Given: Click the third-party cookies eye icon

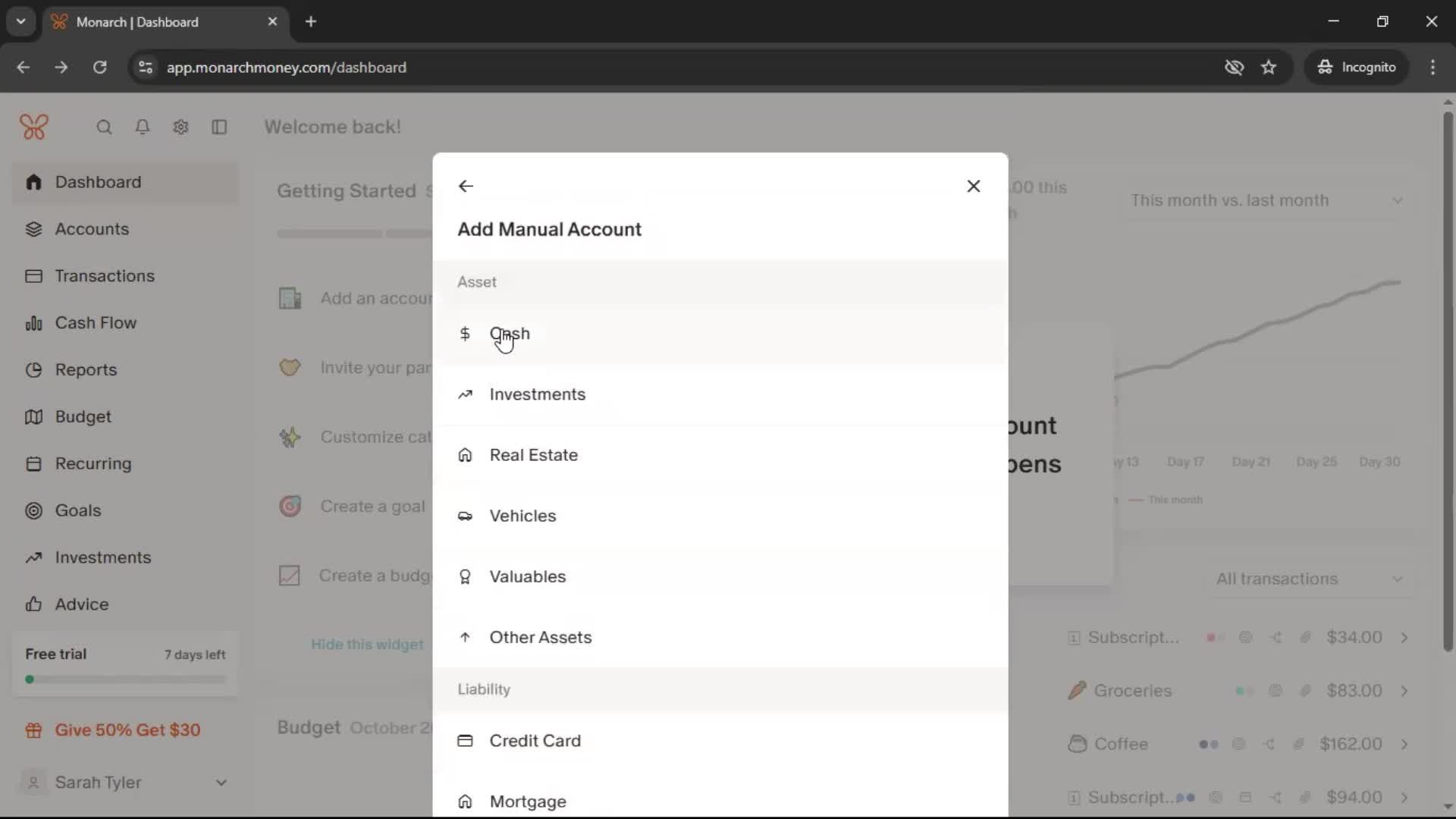Looking at the screenshot, I should point(1234,67).
